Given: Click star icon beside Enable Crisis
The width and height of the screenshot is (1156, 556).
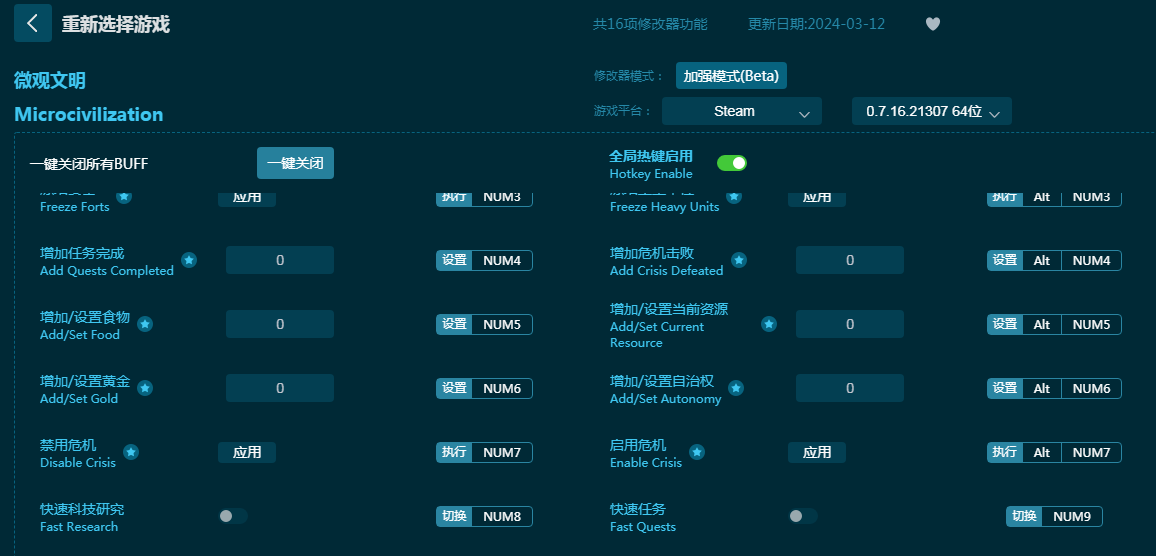Looking at the screenshot, I should coord(697,452).
